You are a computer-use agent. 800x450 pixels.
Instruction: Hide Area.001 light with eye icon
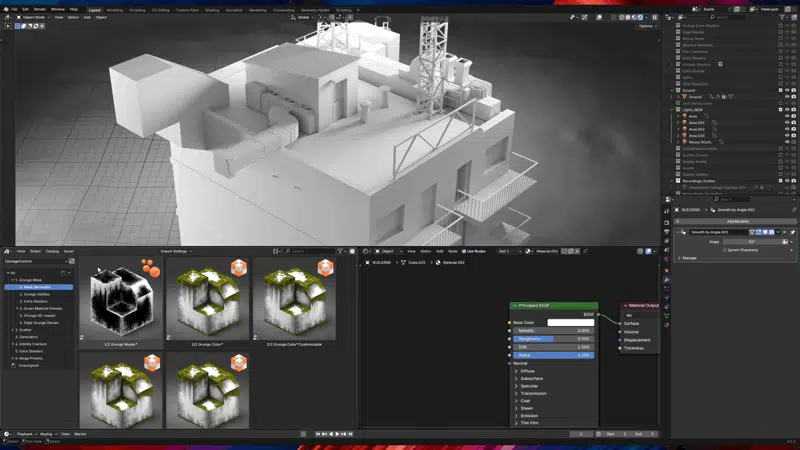[787, 123]
